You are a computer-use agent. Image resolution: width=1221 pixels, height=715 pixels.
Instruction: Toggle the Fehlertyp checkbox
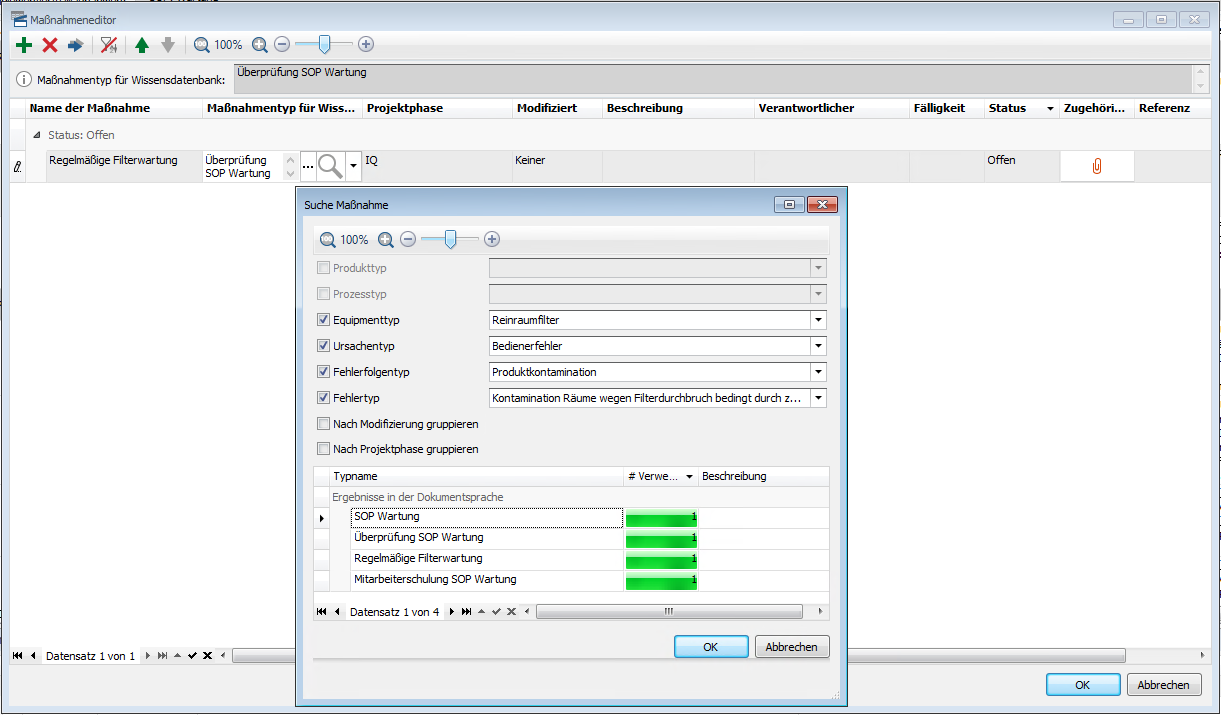click(x=323, y=398)
